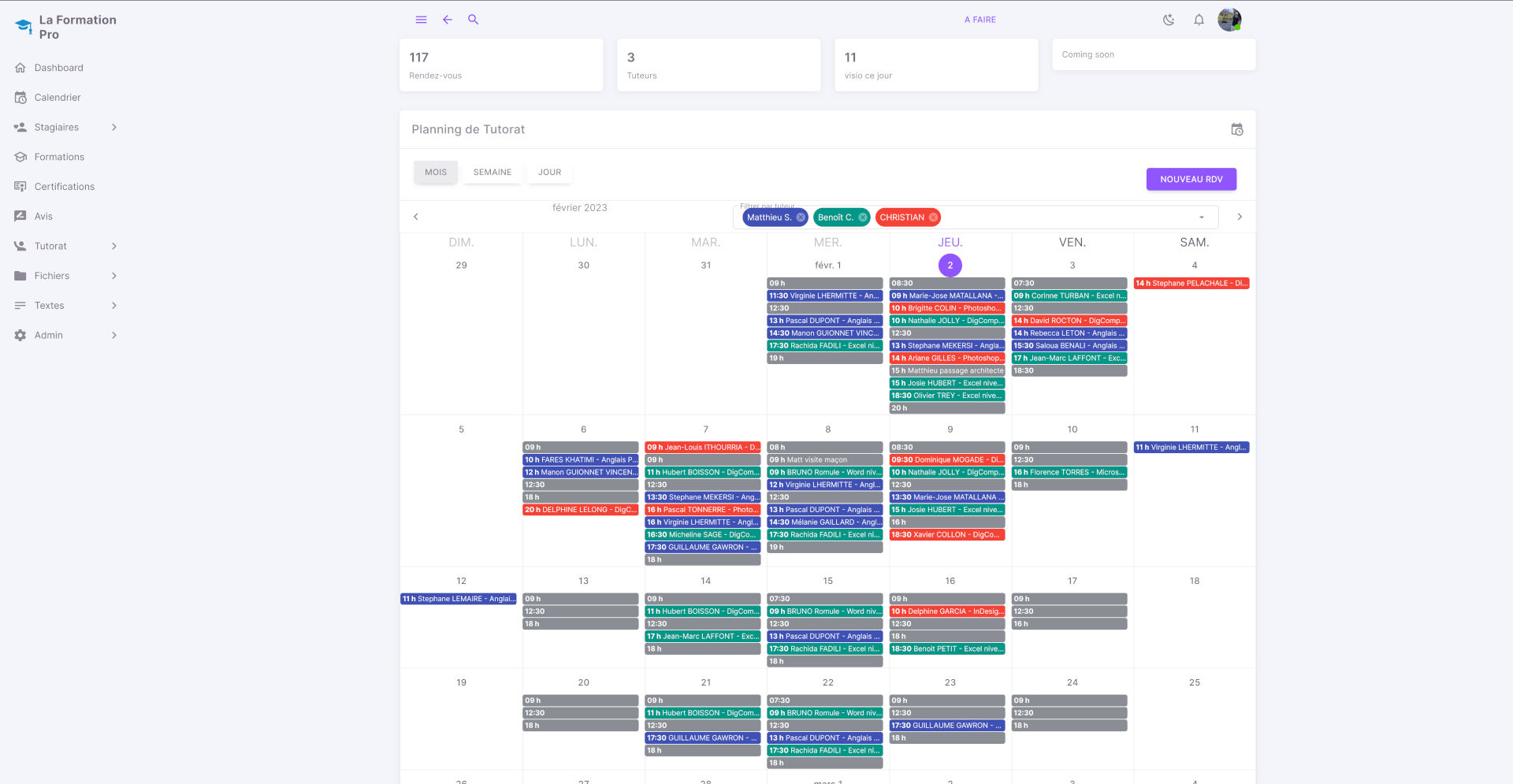The image size is (1513, 784).
Task: Open search with the magnifier icon
Action: [473, 20]
